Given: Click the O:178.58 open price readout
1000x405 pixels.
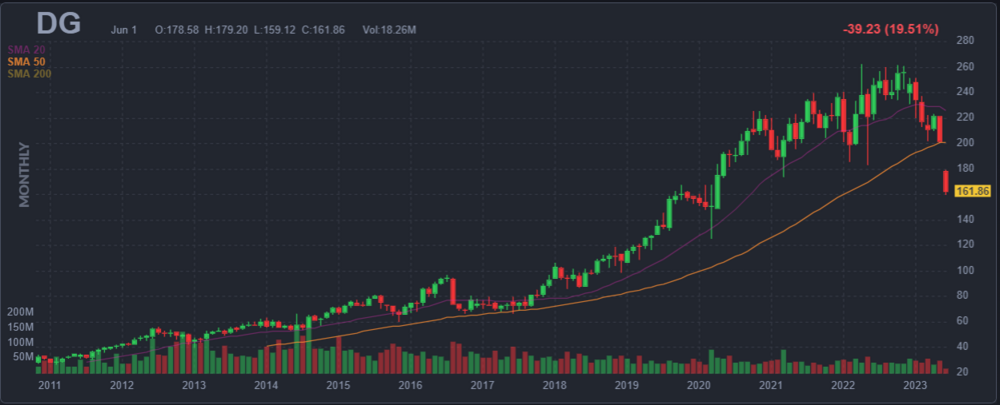Looking at the screenshot, I should tap(180, 30).
